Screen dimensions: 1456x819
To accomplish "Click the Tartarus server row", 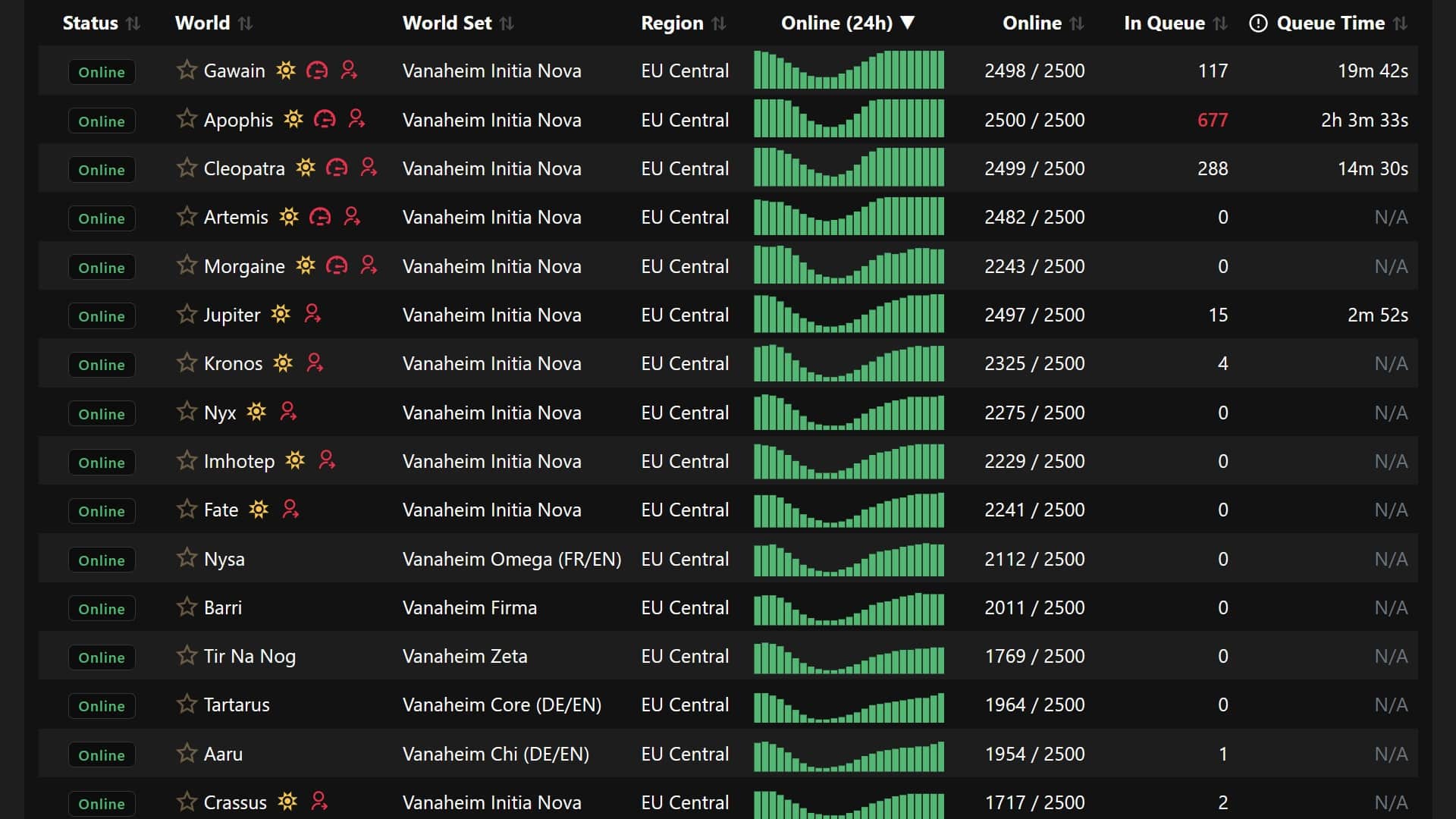I will pyautogui.click(x=728, y=705).
